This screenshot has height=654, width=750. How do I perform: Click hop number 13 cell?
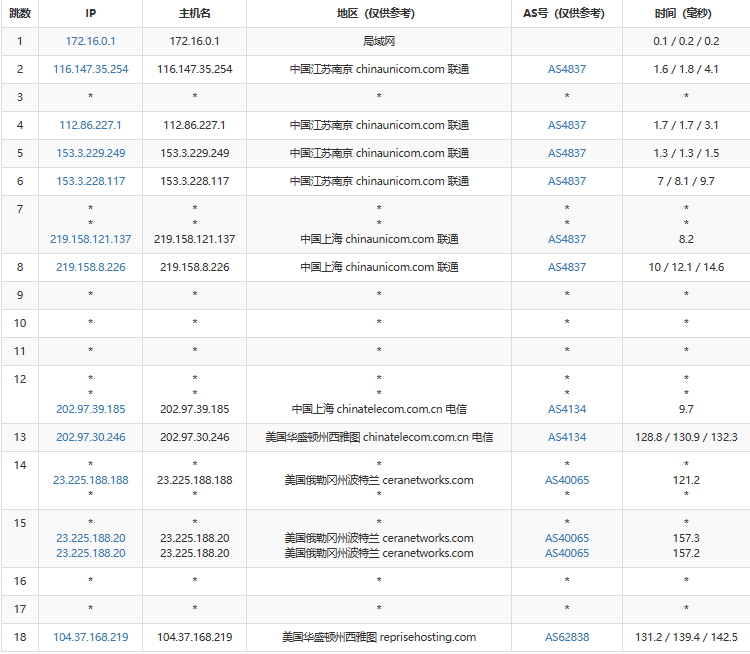coord(20,437)
